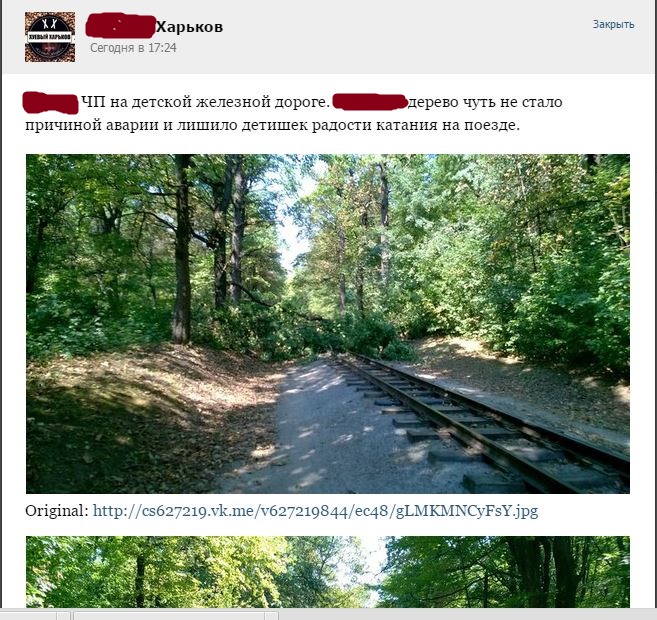Click the redacted word before ЧП

50,103
